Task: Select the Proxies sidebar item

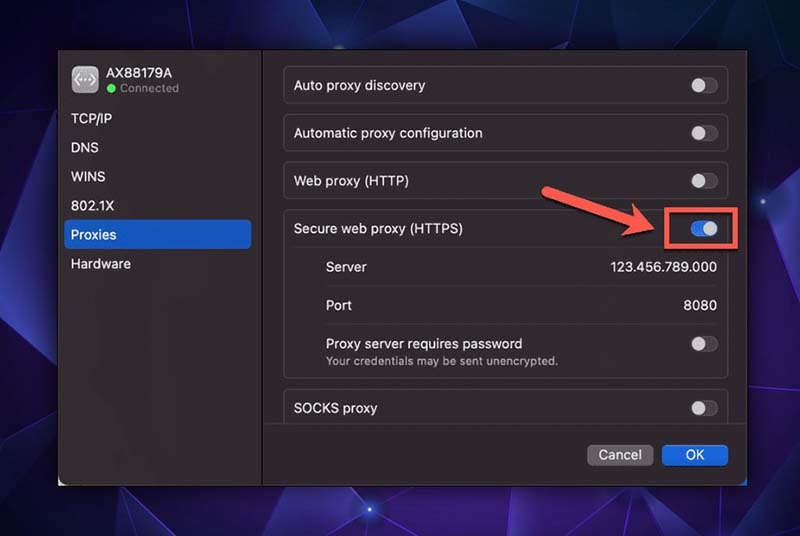Action: 94,235
